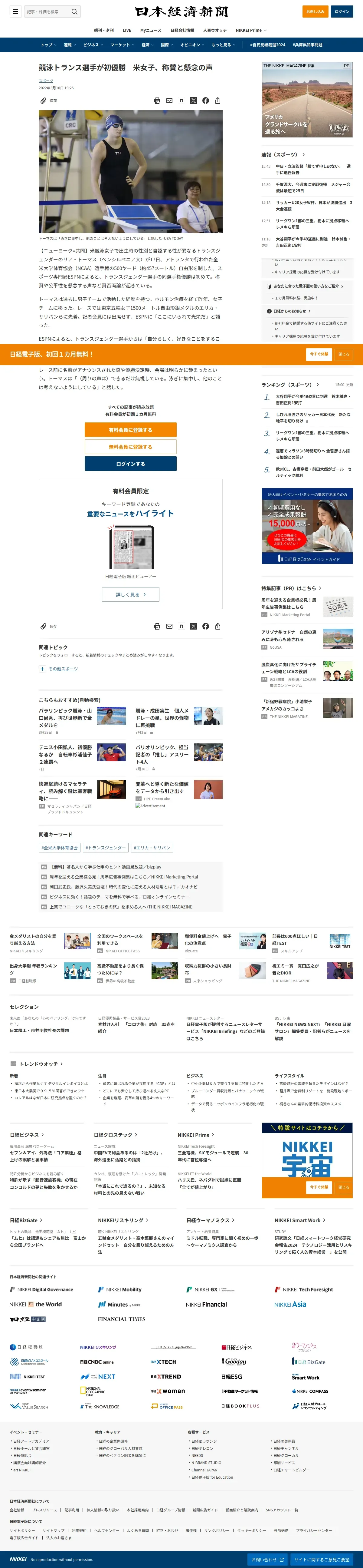This screenshot has width=363, height=1568.
Task: Email article via icon below paywall box
Action: click(x=170, y=626)
